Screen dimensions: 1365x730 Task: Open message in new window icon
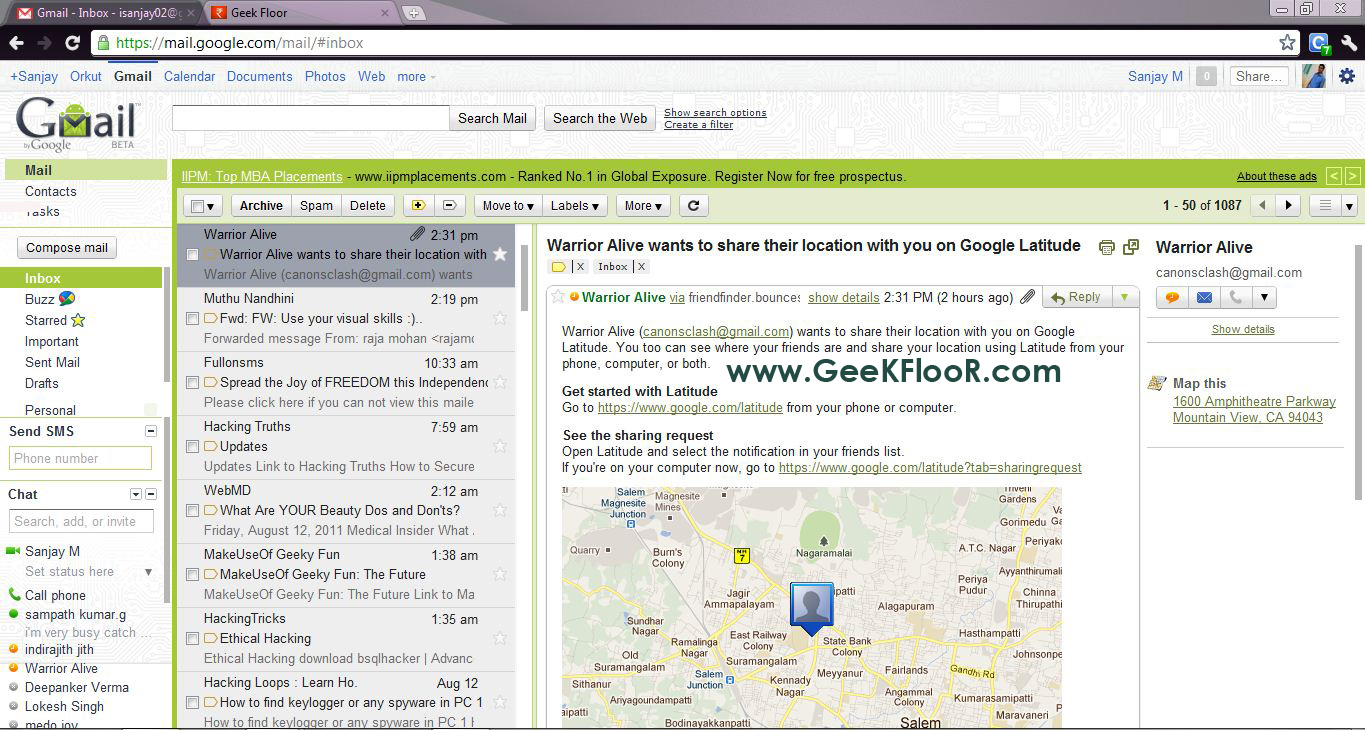tap(1131, 247)
